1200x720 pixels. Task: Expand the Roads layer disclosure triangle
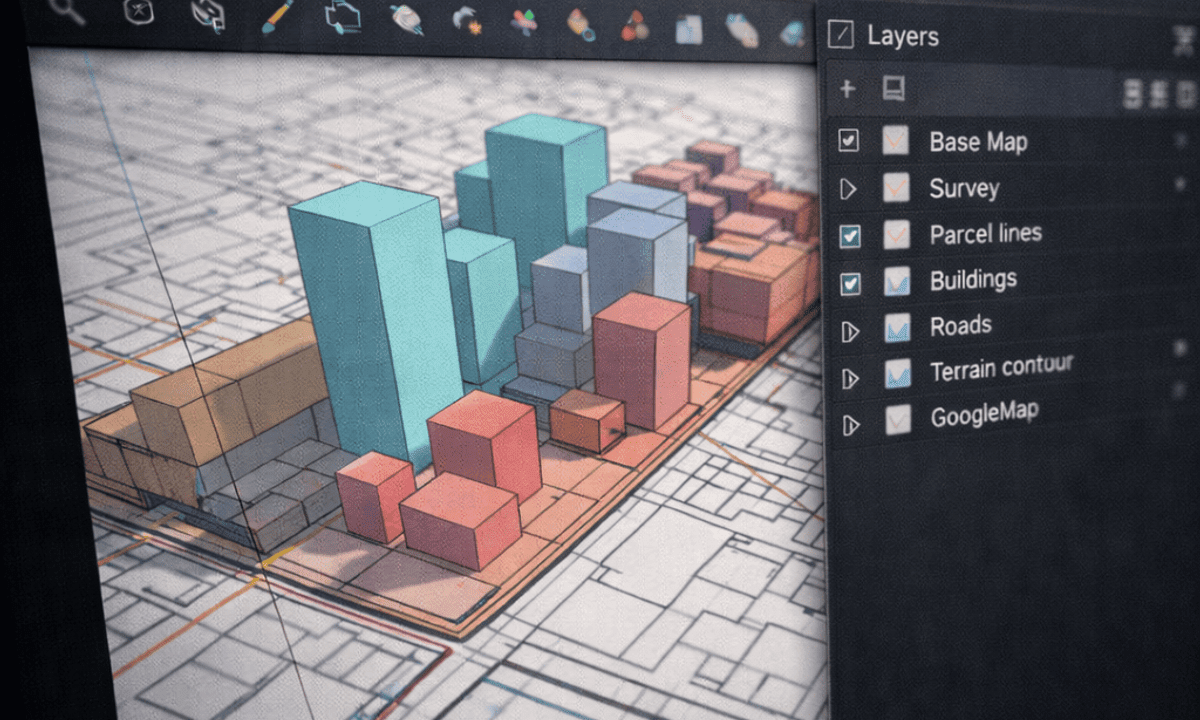(x=851, y=329)
